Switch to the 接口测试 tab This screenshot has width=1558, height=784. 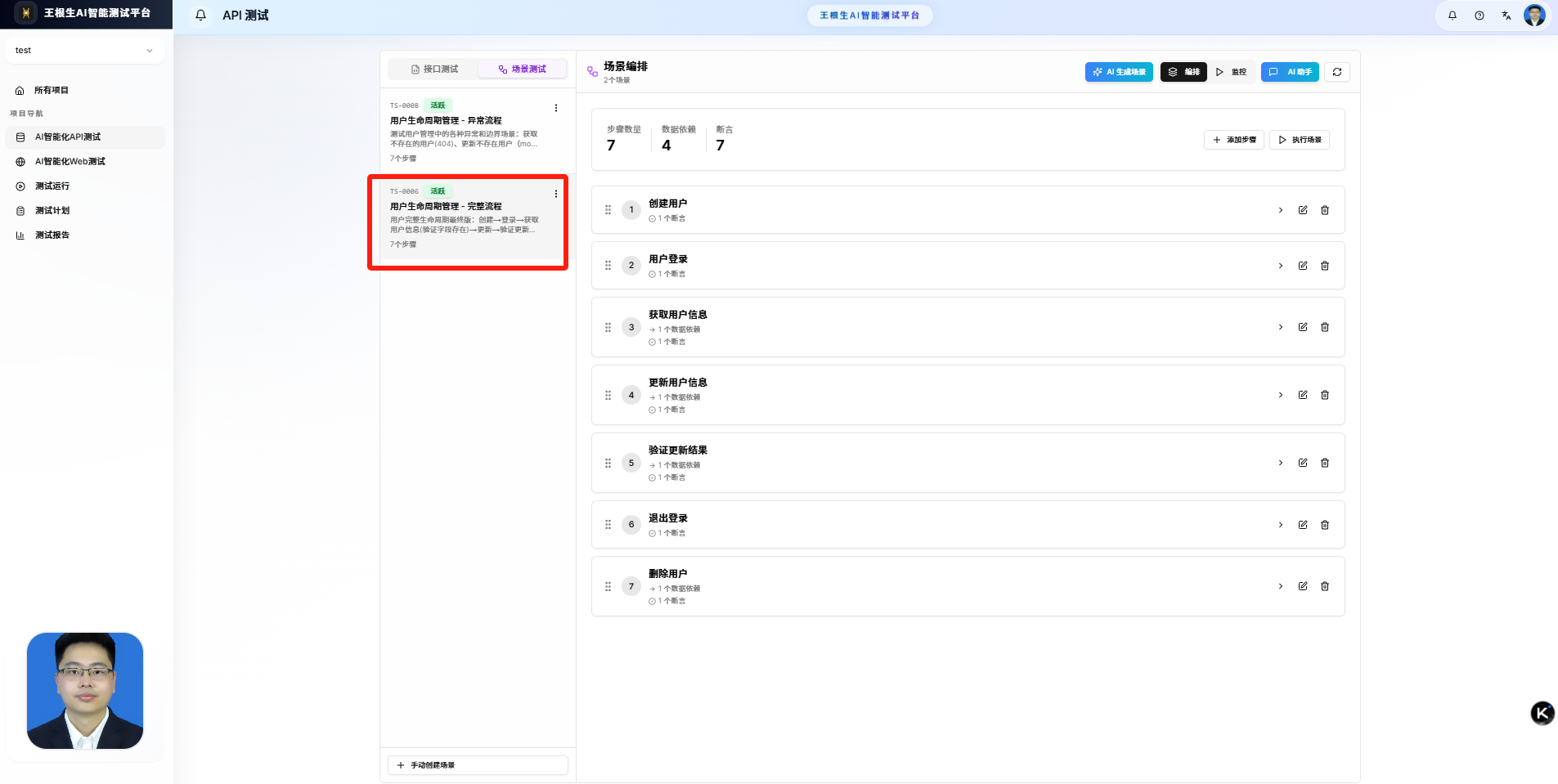tap(434, 69)
